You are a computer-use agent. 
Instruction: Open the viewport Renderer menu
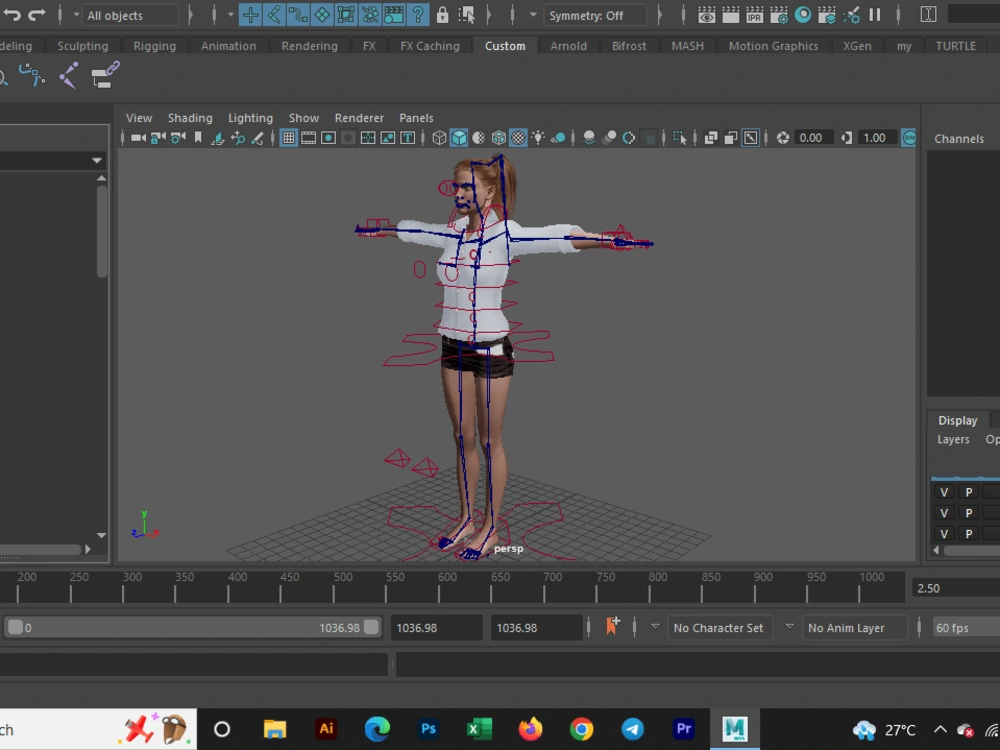click(x=359, y=118)
